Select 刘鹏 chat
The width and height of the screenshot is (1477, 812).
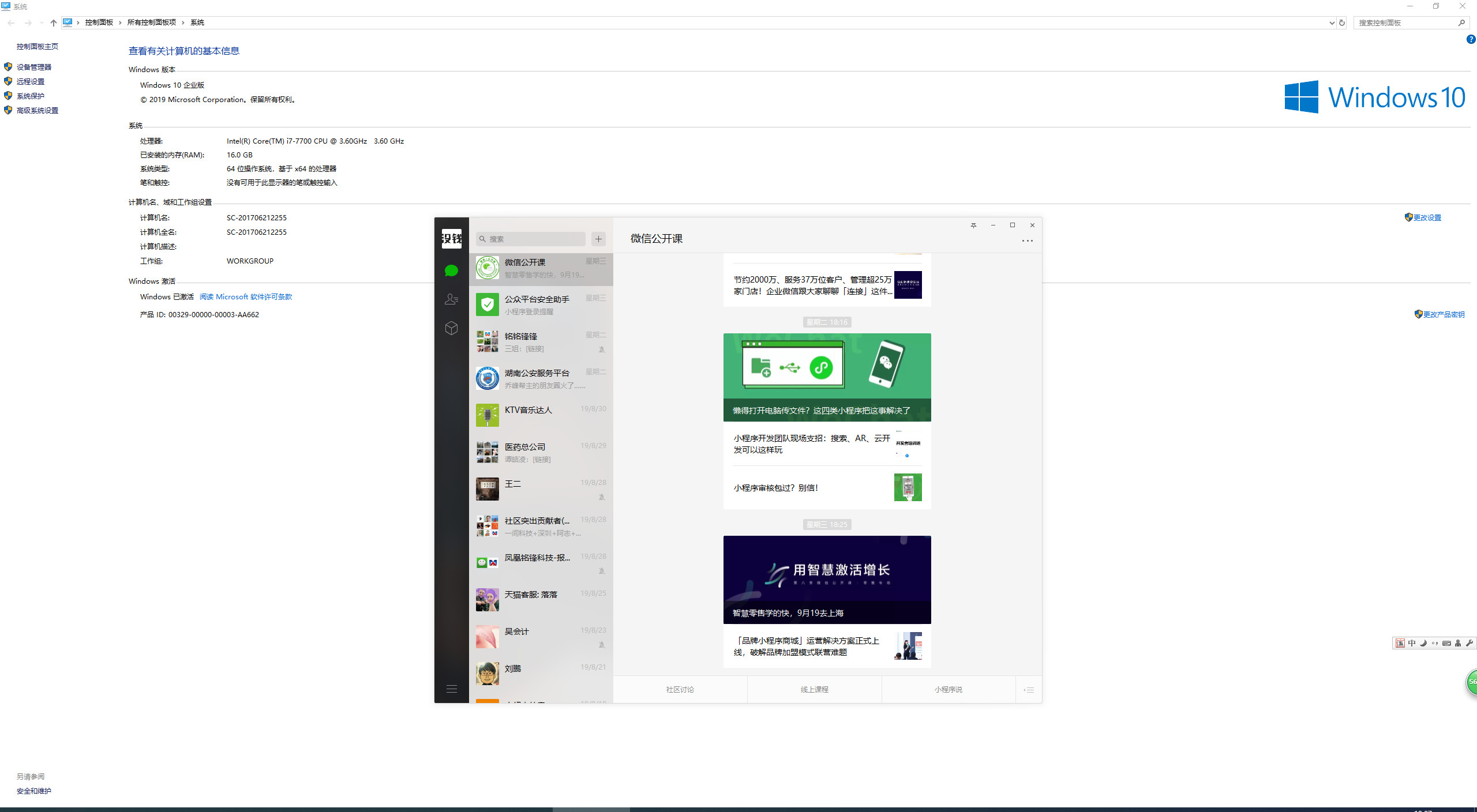click(x=541, y=674)
